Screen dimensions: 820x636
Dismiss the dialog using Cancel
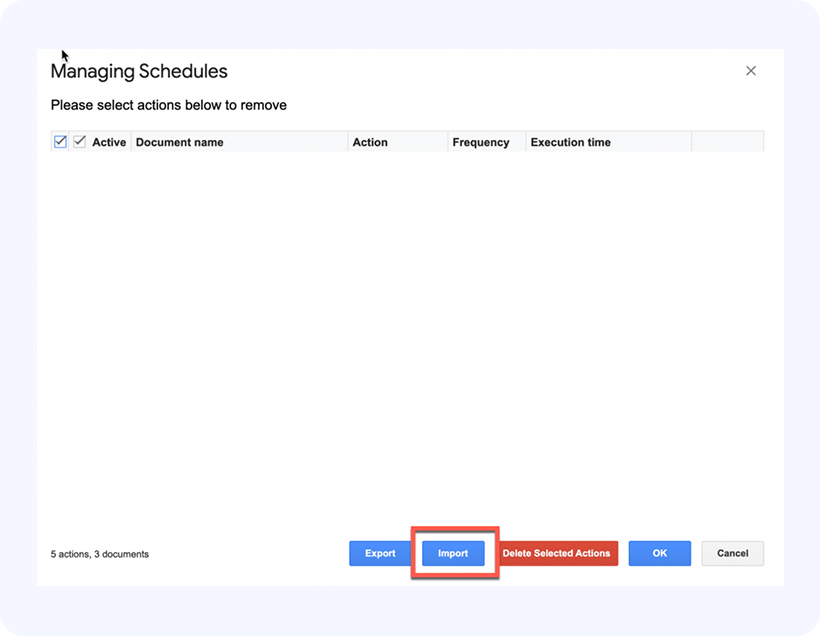[732, 553]
